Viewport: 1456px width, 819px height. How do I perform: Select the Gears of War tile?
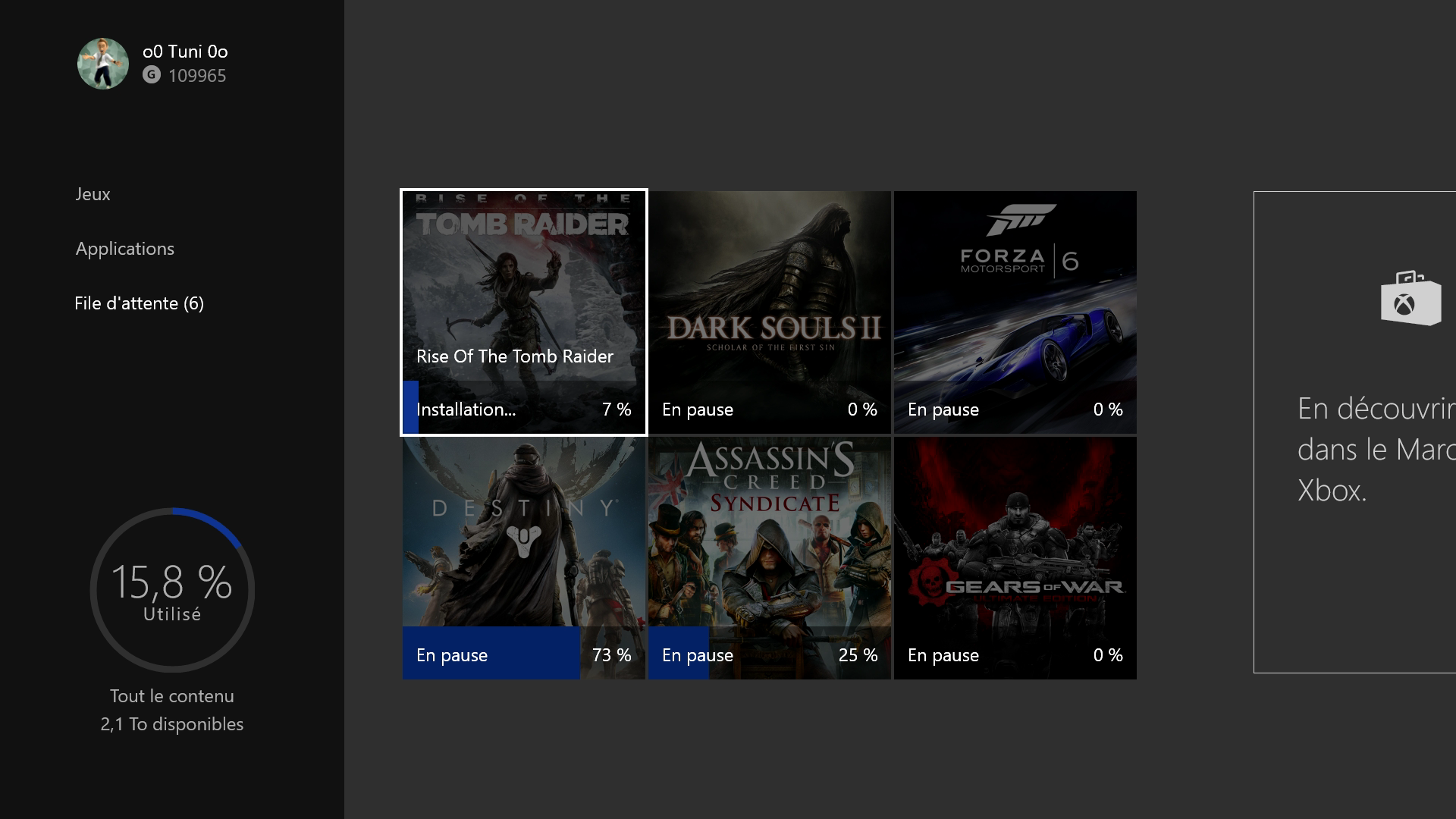1015,558
